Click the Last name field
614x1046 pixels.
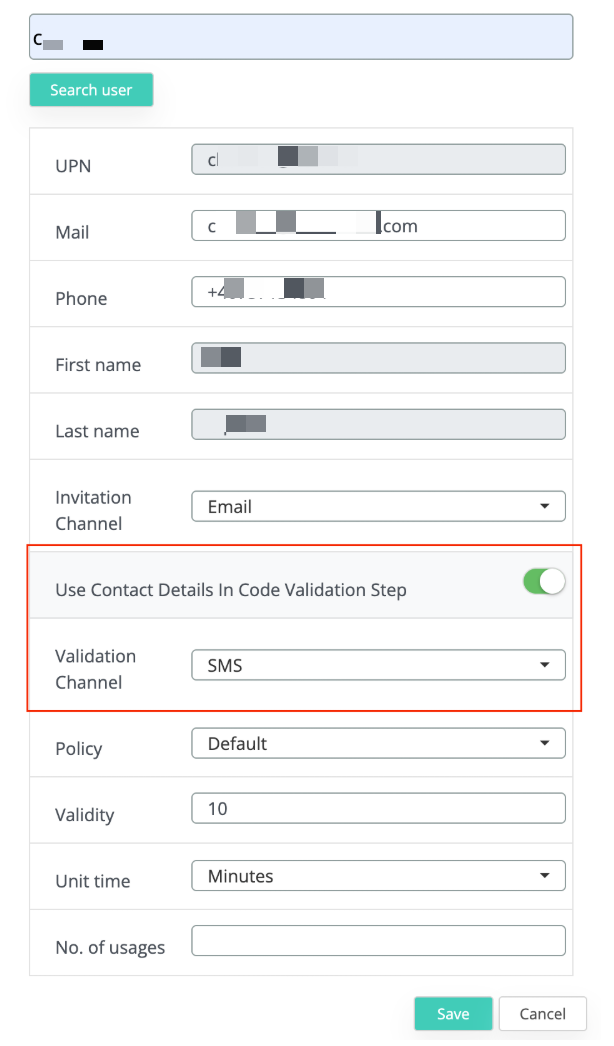(378, 425)
